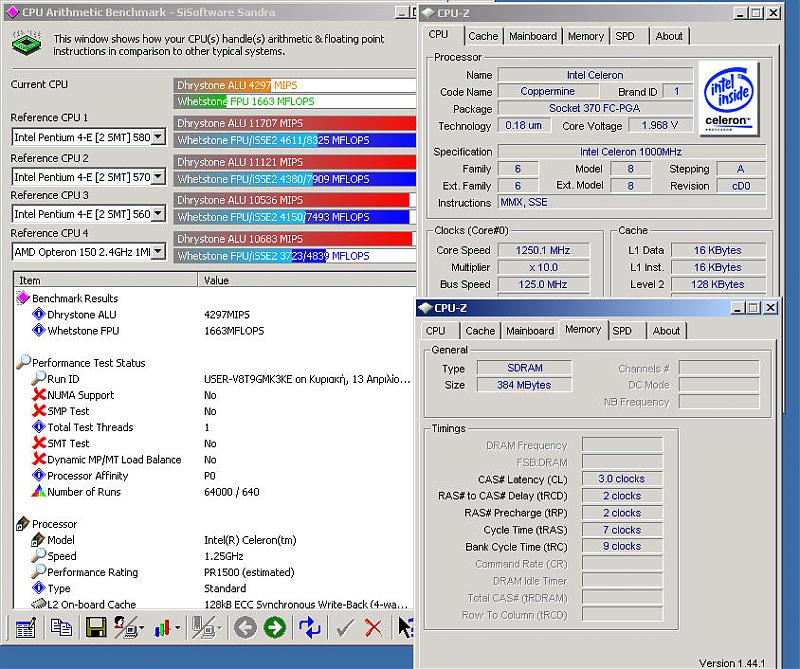Click the red X icon beside NUMA Support
800x669 pixels.
coord(39,394)
